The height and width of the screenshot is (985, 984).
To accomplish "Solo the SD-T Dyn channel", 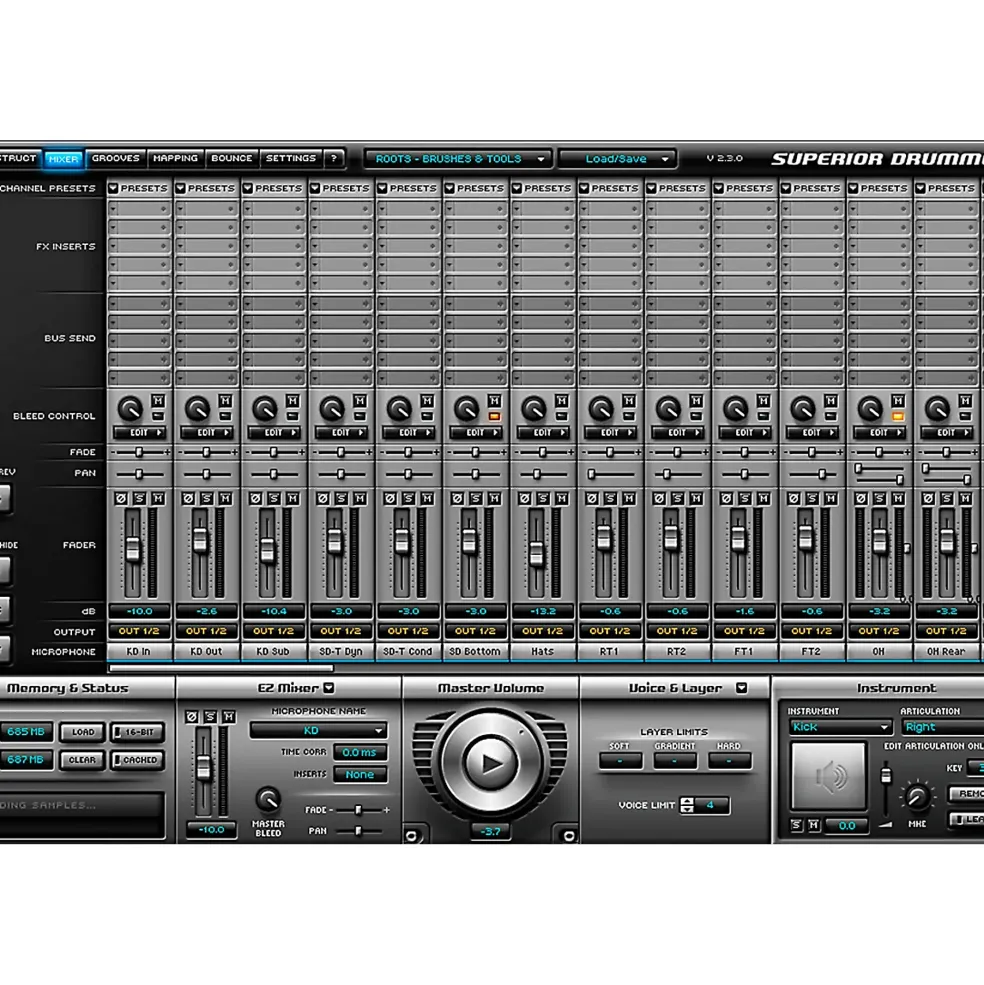I will 341,499.
